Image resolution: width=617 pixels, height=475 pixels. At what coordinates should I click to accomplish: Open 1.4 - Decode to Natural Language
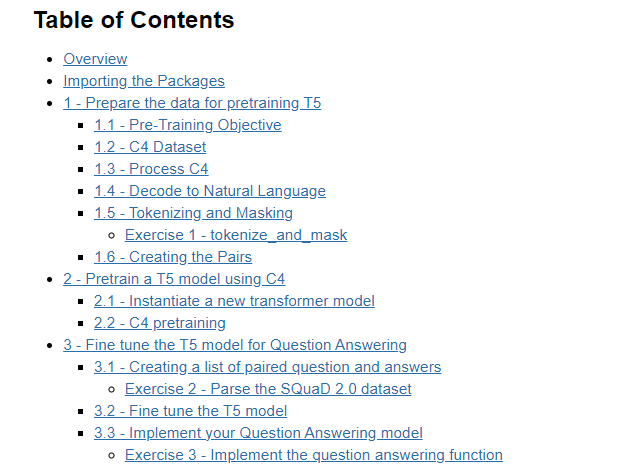(210, 191)
